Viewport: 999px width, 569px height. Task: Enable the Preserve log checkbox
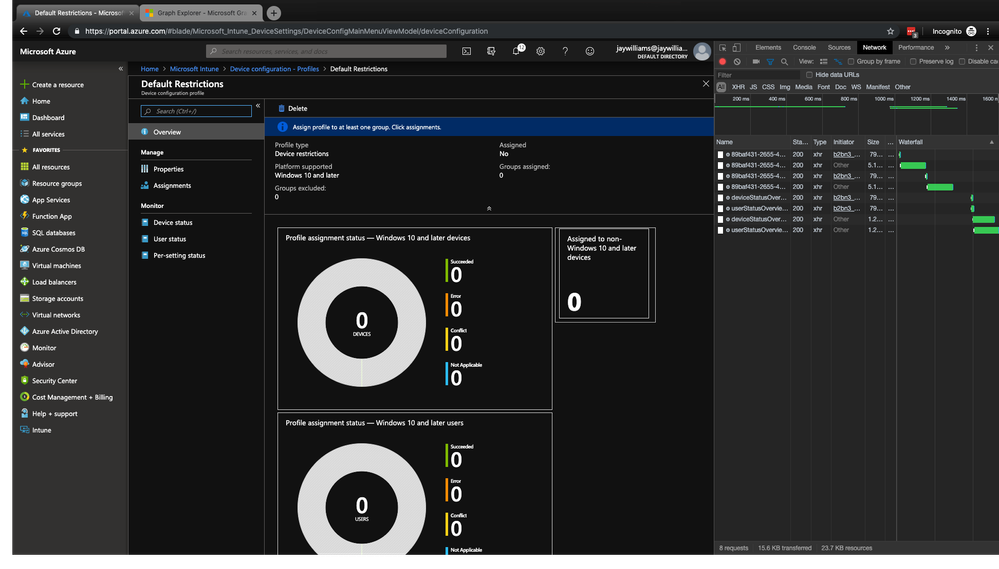tap(913, 62)
